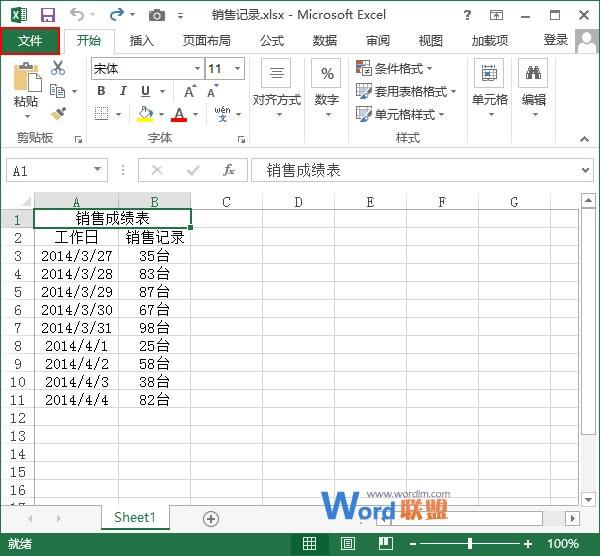This screenshot has height=556, width=600.
Task: Switch to the 数据 Data tab
Action: point(325,41)
